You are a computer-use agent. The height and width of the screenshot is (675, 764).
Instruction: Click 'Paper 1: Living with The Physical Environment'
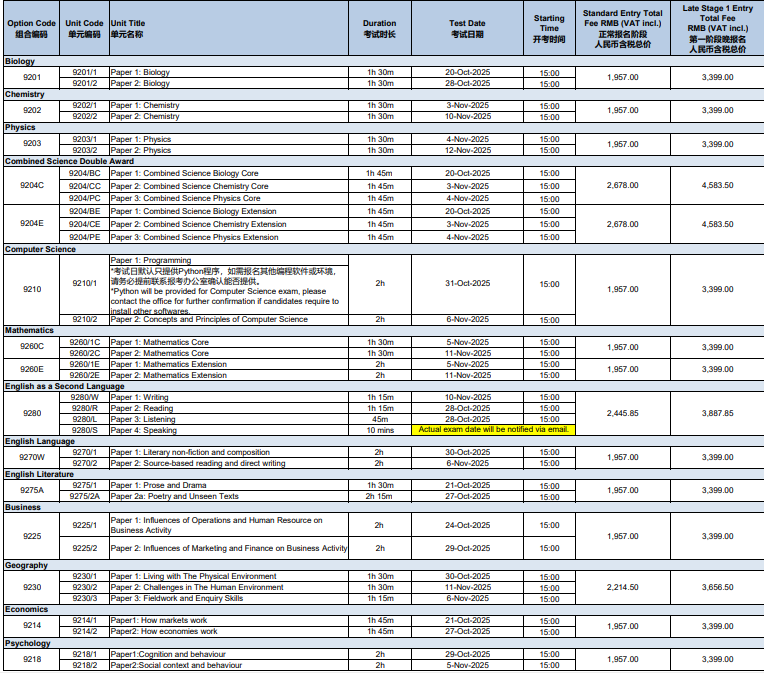[x=193, y=577]
